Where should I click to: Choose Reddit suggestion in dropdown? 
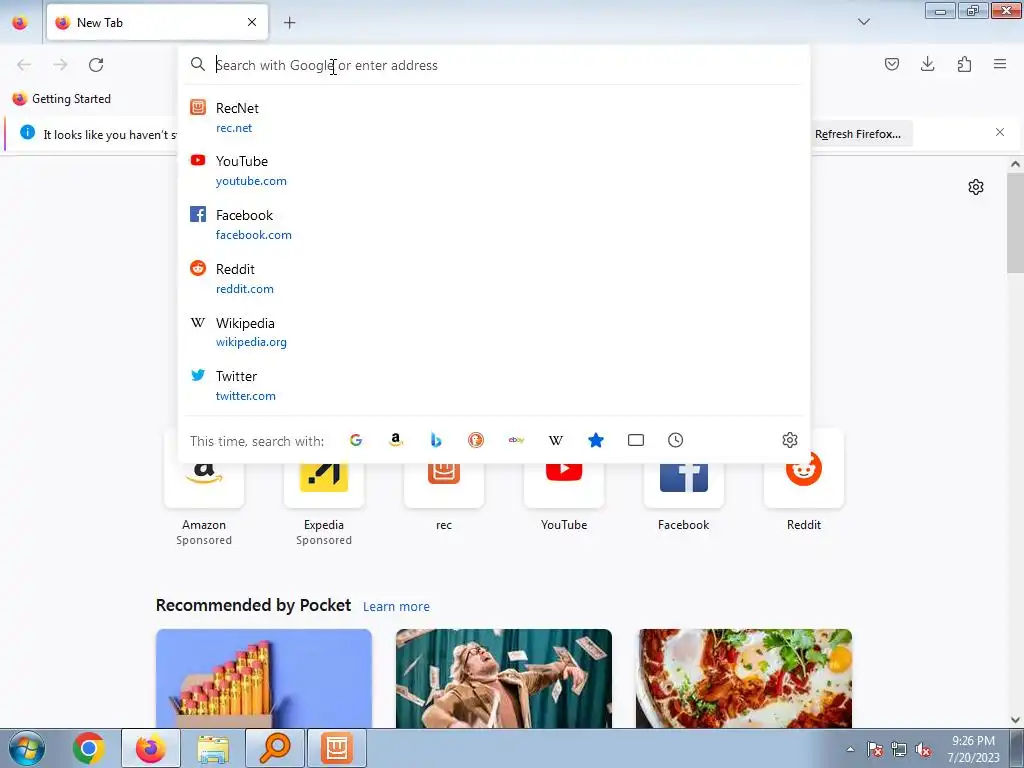(494, 278)
